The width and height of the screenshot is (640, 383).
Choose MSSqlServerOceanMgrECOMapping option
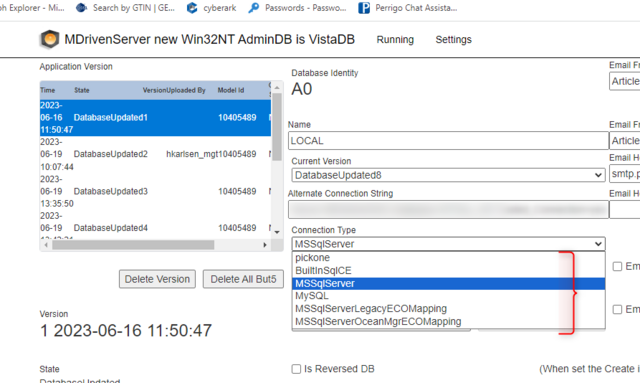tap(448, 321)
